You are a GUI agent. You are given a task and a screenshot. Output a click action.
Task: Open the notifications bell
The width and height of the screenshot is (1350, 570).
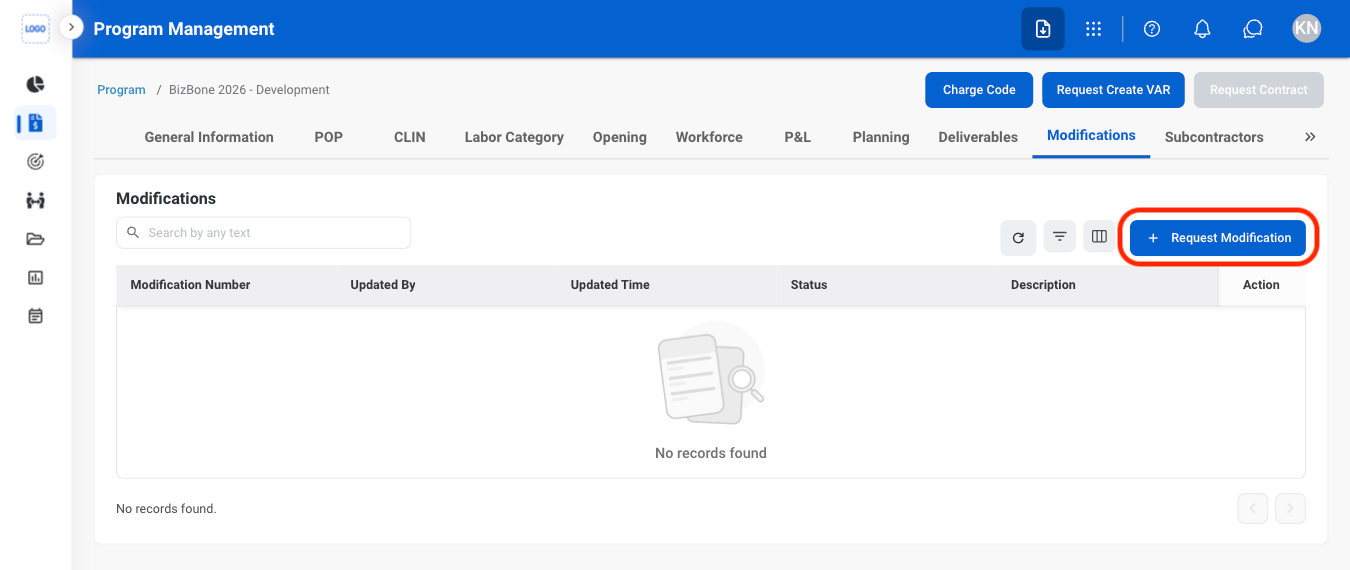click(x=1203, y=29)
